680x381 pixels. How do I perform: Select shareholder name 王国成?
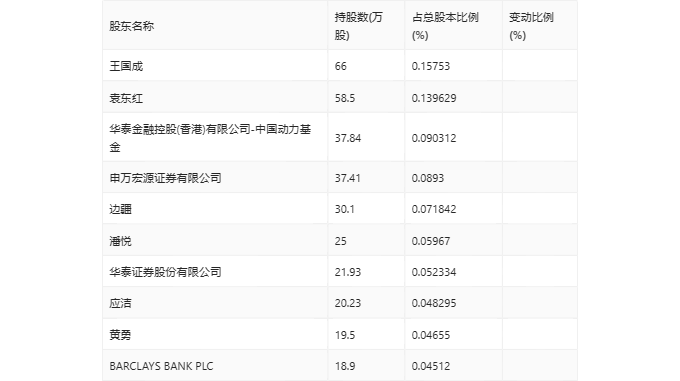click(126, 66)
